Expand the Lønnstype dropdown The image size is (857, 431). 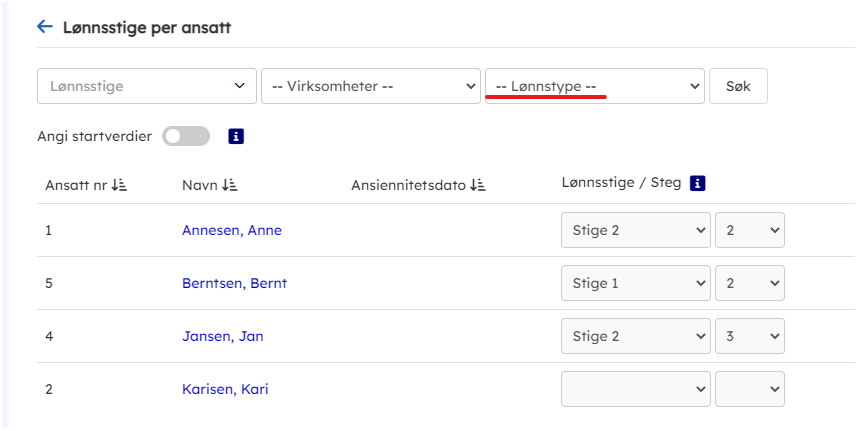[594, 87]
